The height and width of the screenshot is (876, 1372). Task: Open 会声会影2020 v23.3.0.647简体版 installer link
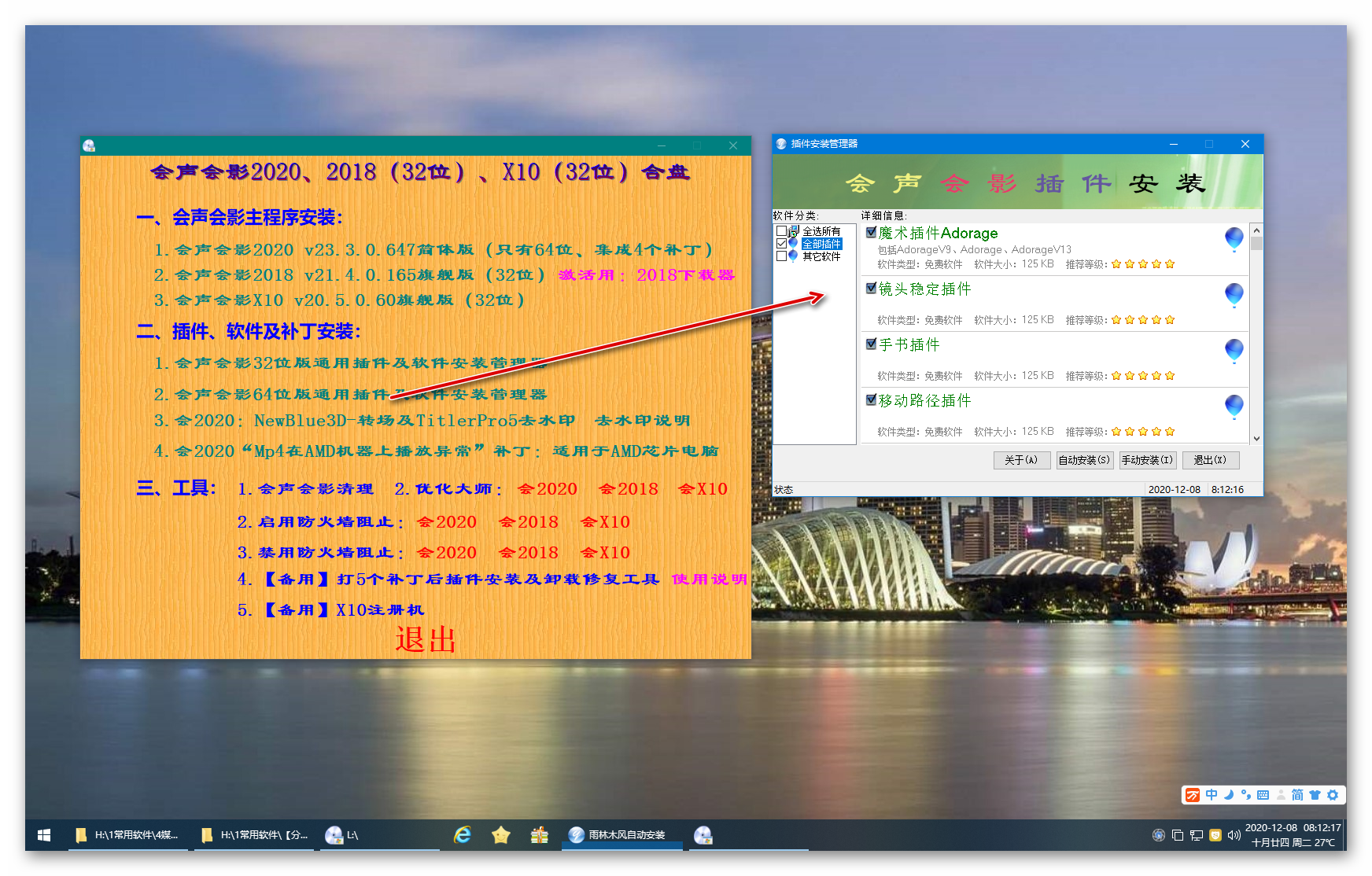point(433,250)
